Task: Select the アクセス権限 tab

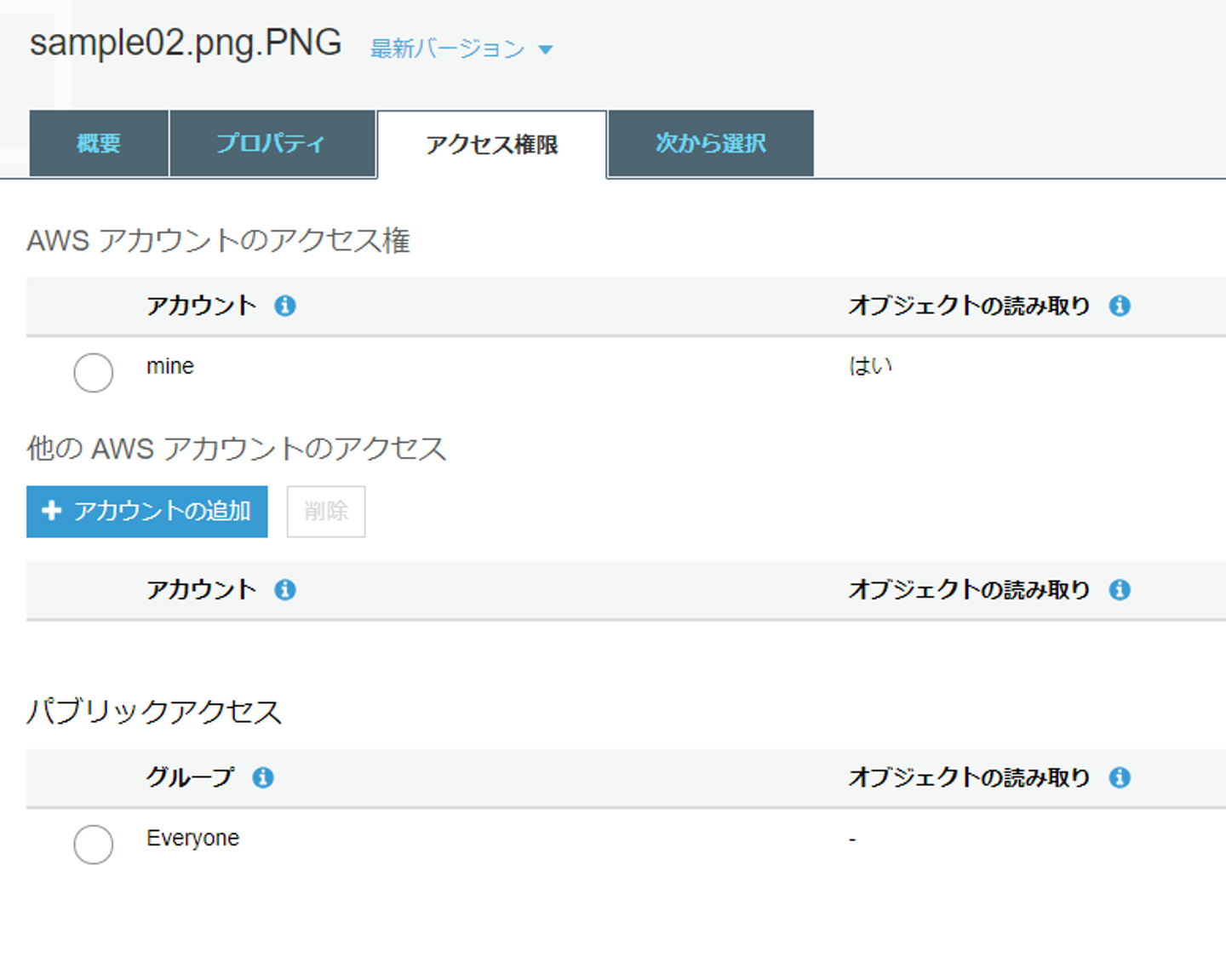Action: [x=492, y=145]
